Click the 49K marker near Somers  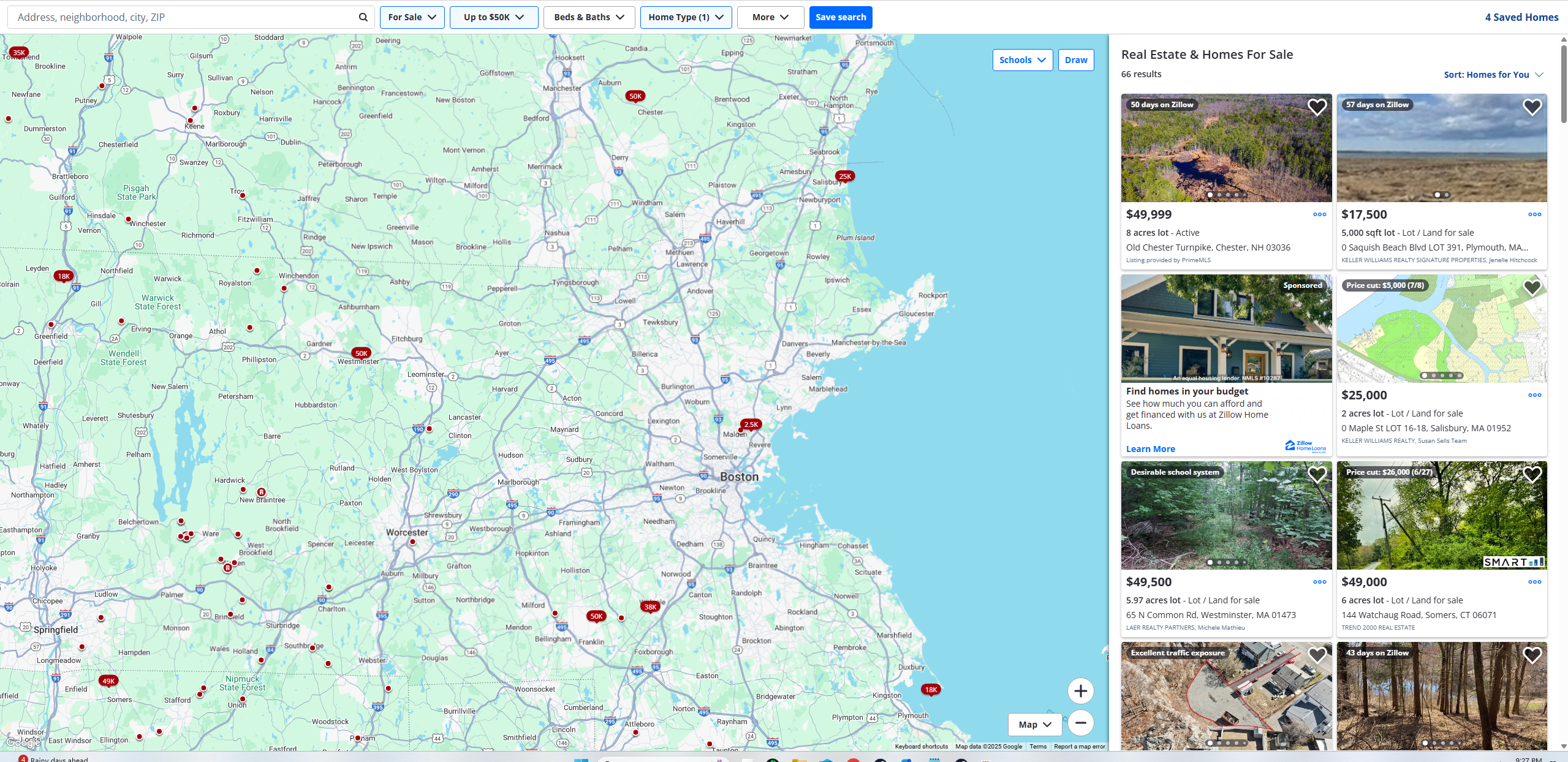[108, 681]
